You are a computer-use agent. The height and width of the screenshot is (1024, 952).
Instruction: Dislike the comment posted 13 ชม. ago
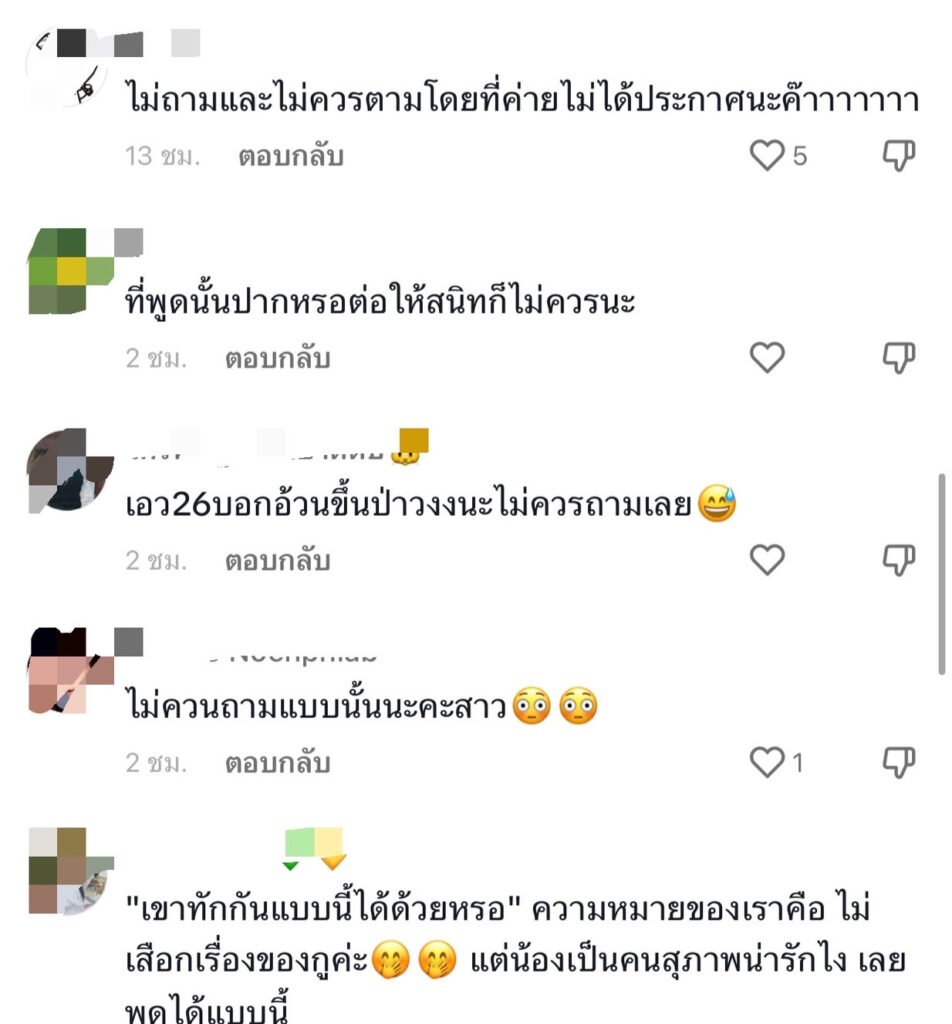click(899, 156)
